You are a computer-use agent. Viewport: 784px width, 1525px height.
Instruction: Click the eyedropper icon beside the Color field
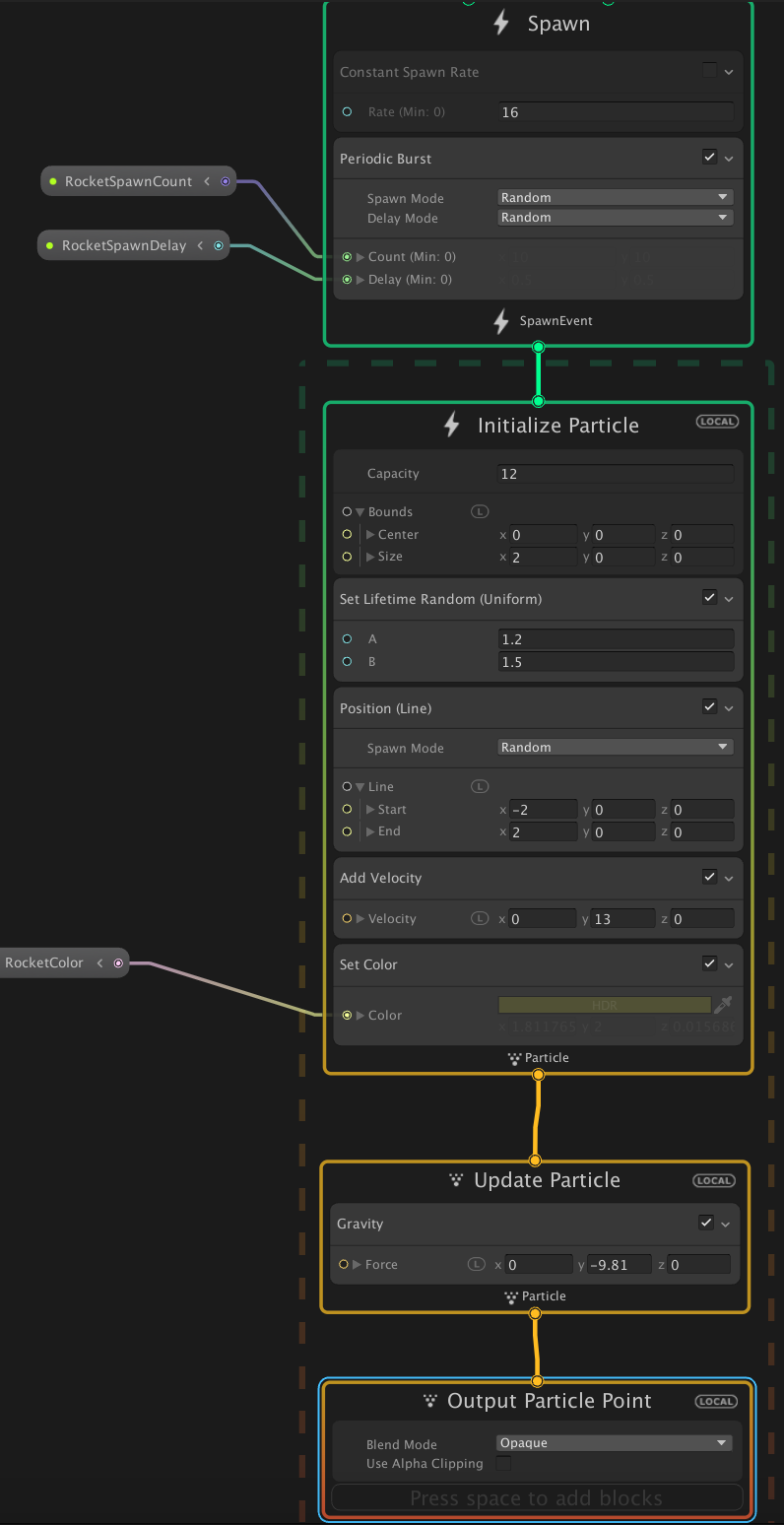723,1005
